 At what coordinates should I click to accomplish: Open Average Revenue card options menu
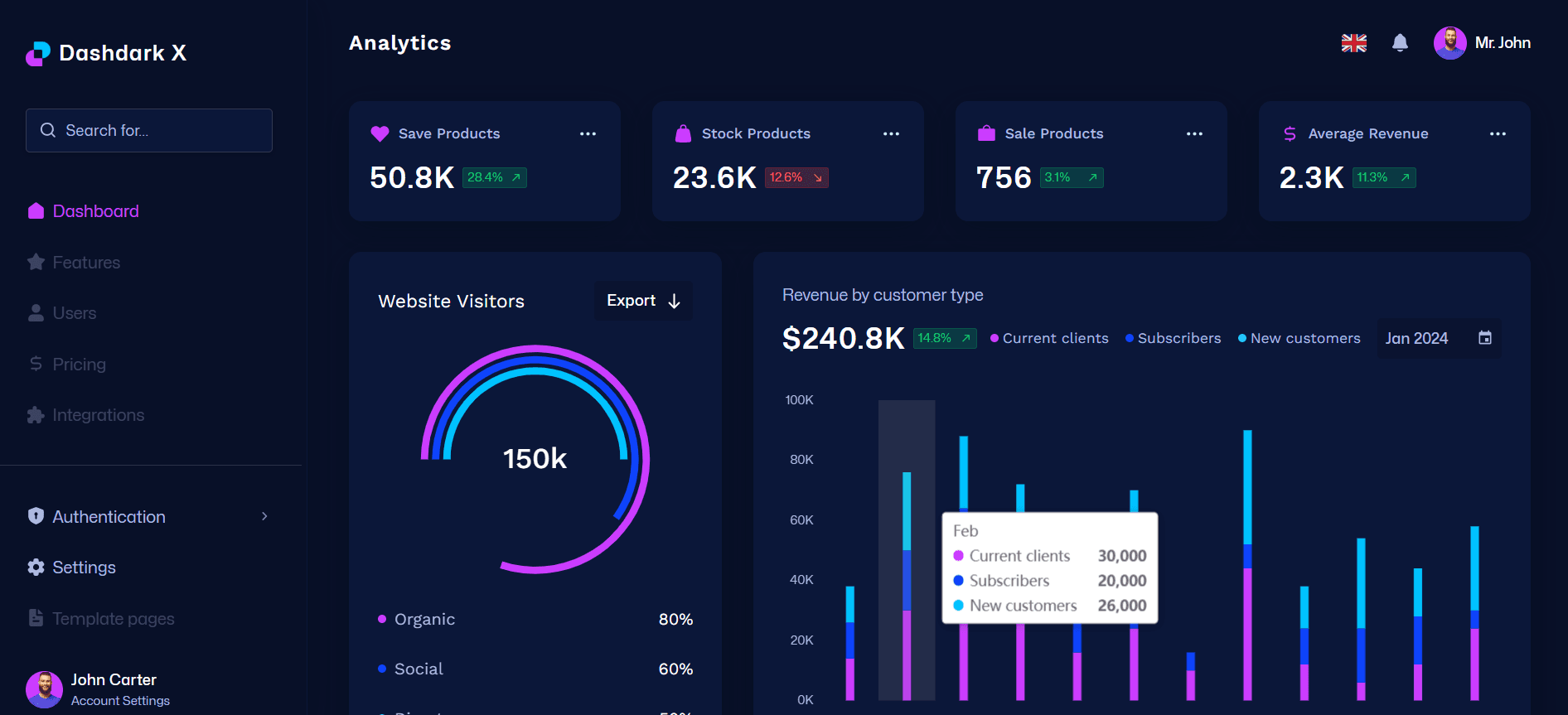tap(1498, 133)
